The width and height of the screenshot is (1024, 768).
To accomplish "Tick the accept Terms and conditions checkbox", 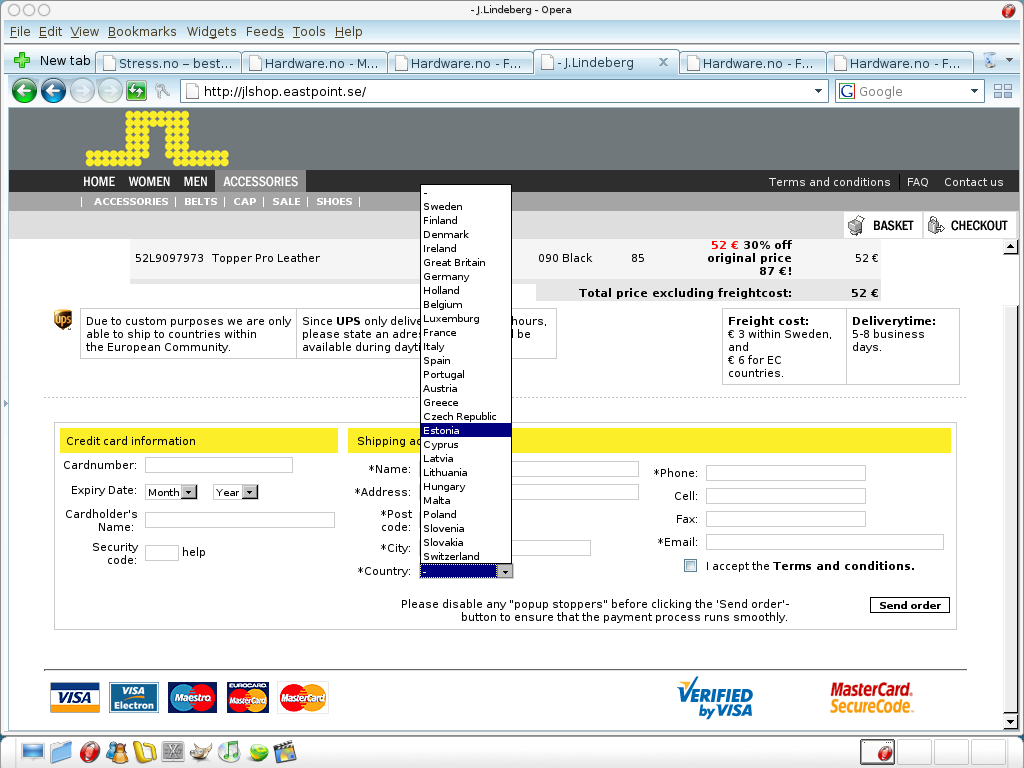I will coord(690,566).
